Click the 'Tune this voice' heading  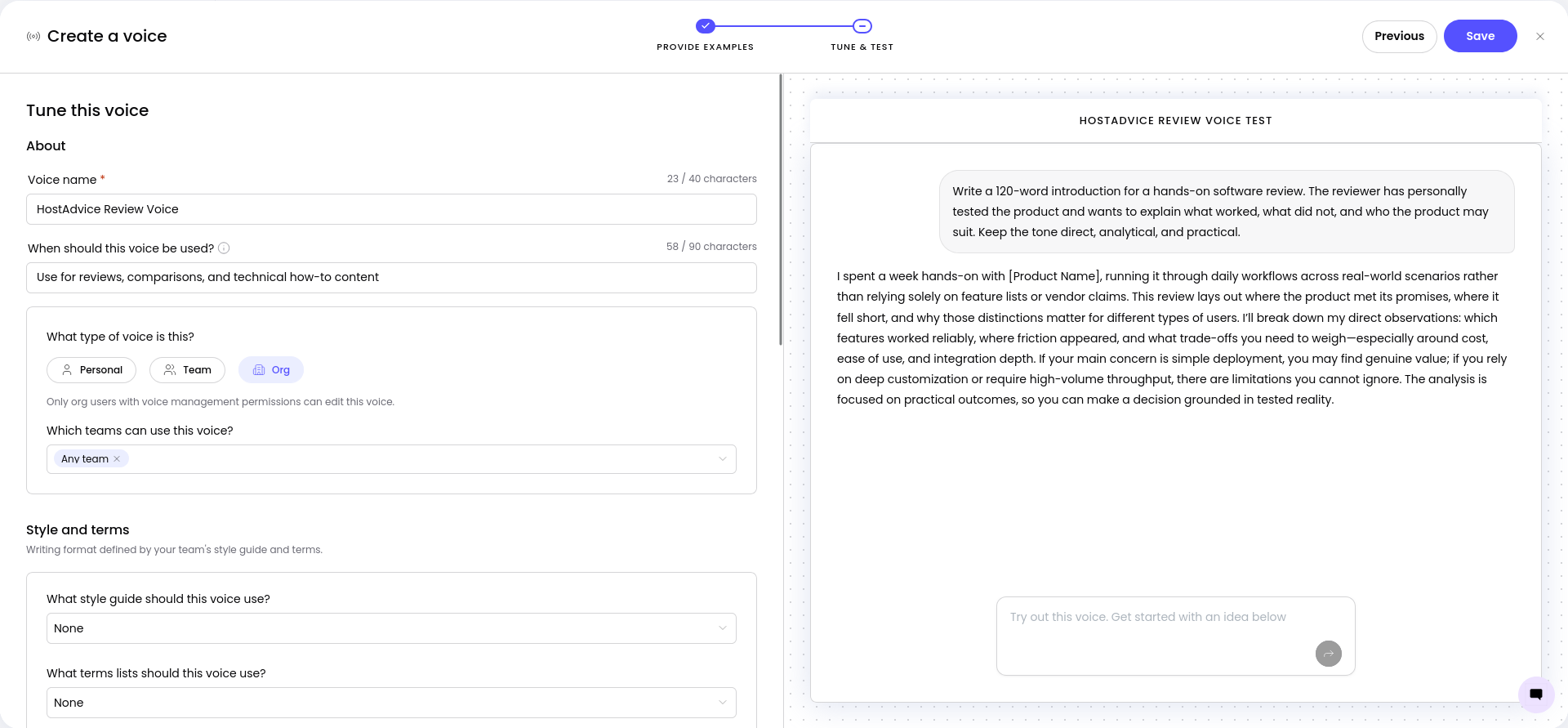(87, 111)
